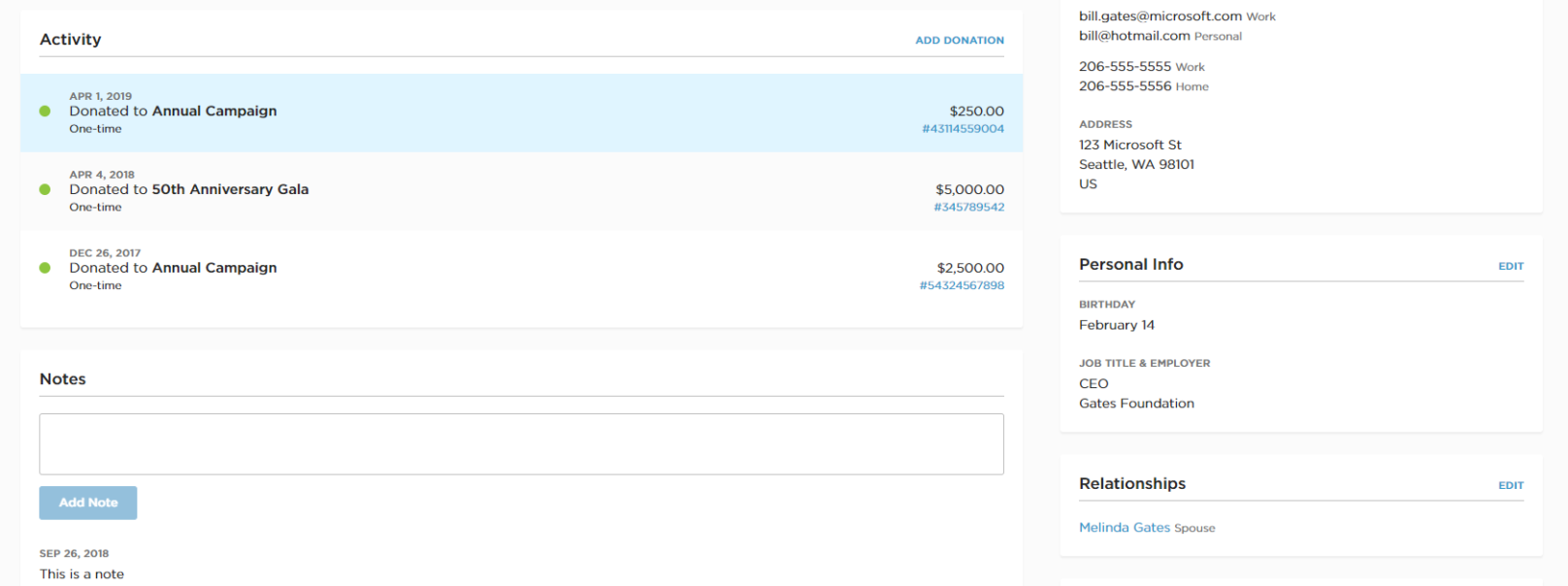Focus the Notes text box
The image size is (1568, 586).
click(521, 444)
